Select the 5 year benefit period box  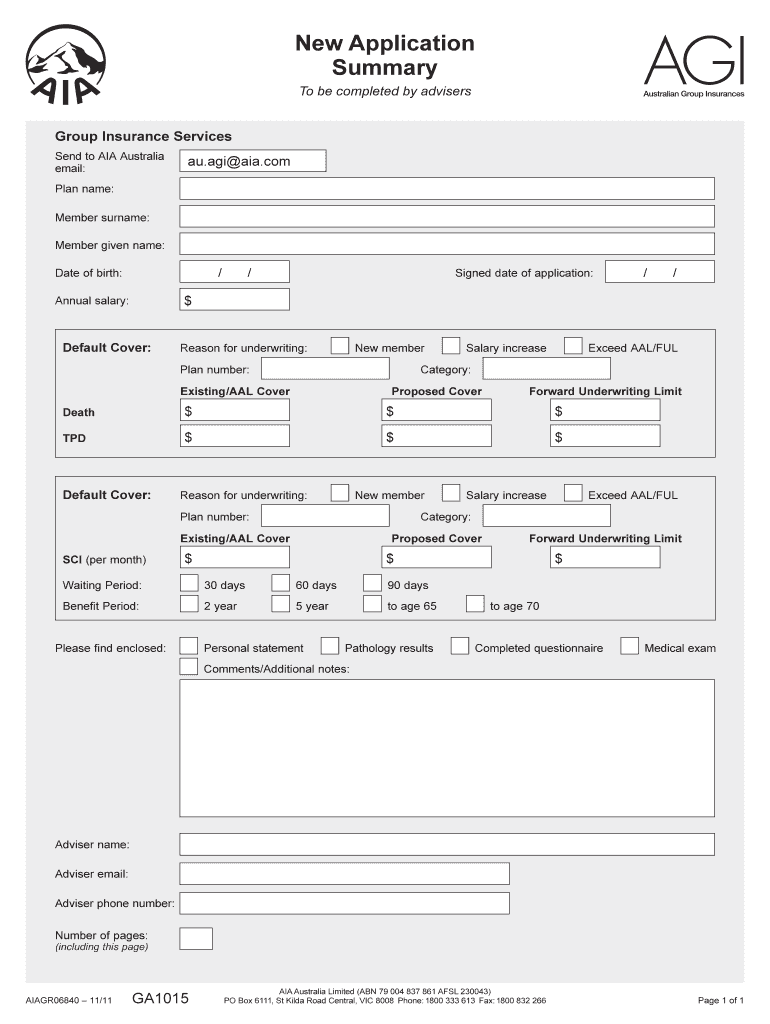pos(280,605)
